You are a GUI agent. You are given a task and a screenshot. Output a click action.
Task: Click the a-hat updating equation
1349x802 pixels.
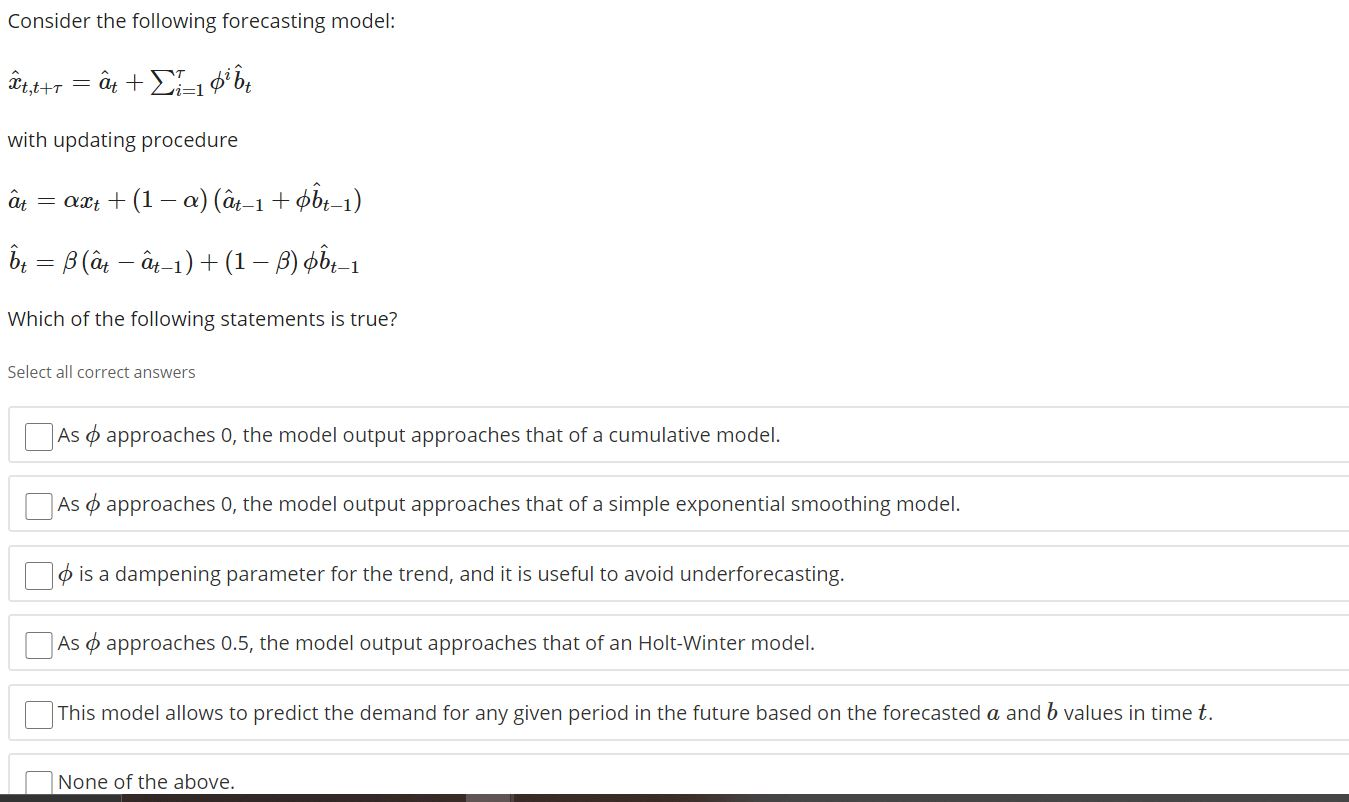185,199
